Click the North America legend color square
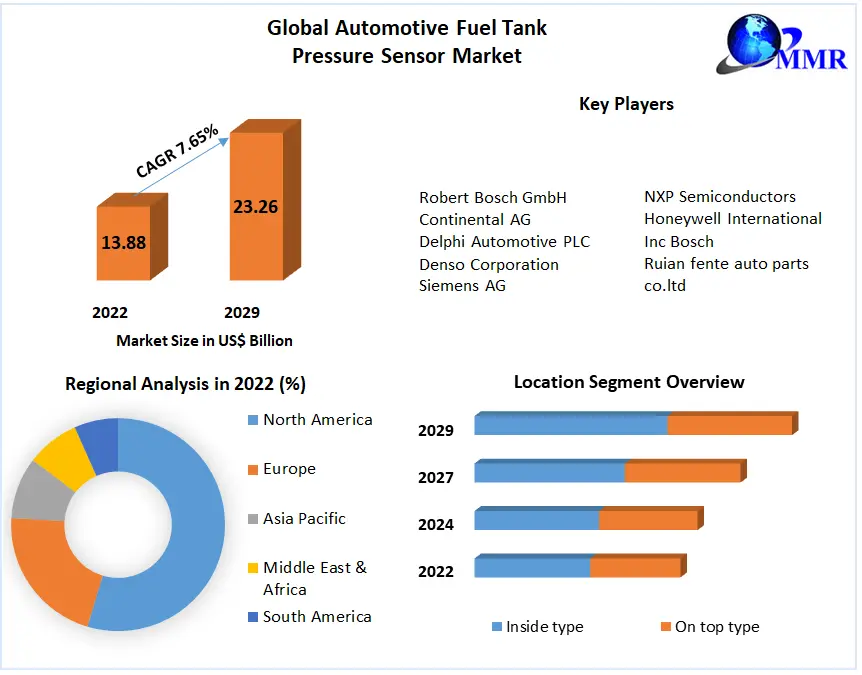 [x=253, y=420]
